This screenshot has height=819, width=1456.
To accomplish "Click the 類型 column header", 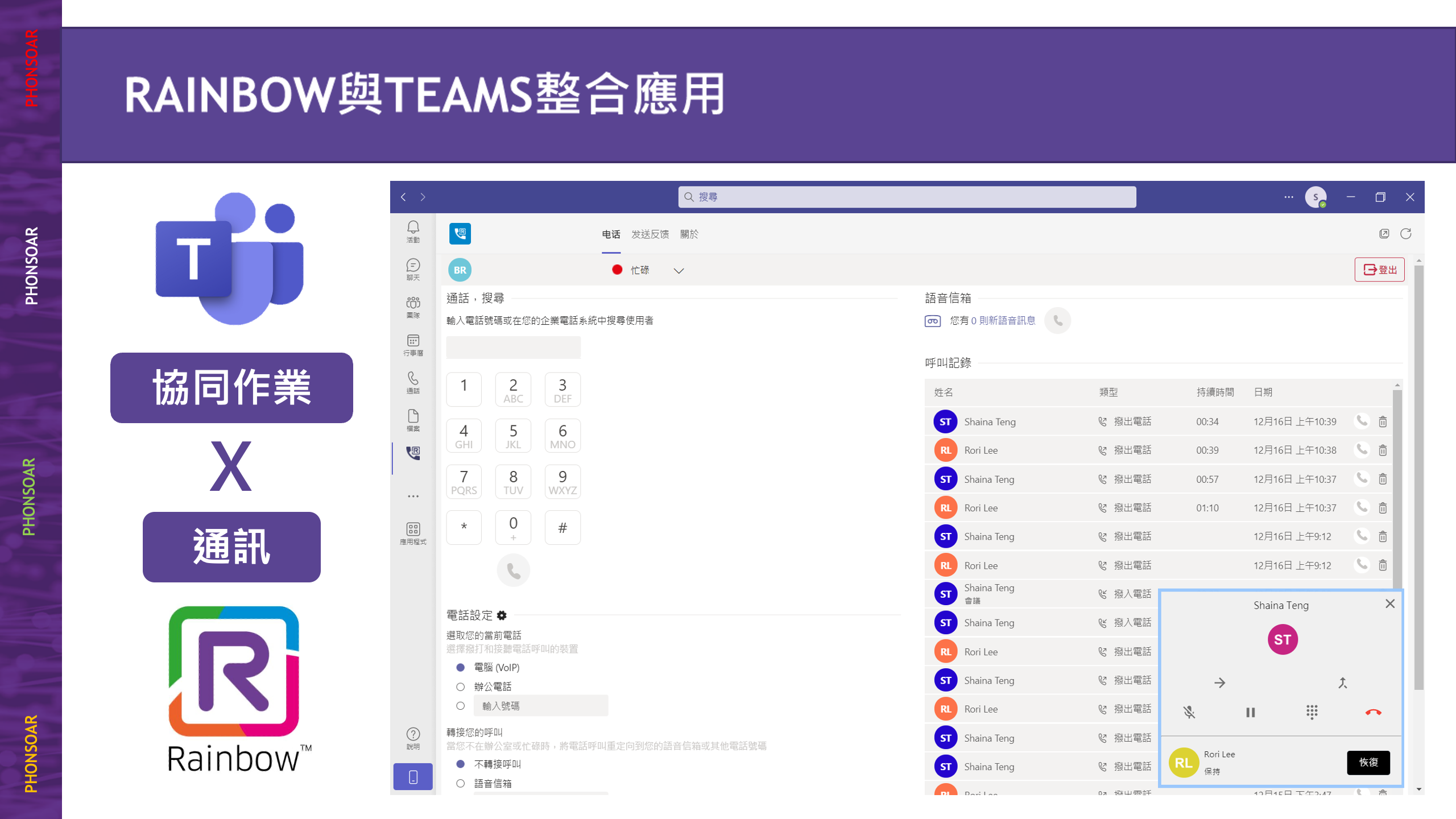I will [x=1108, y=392].
